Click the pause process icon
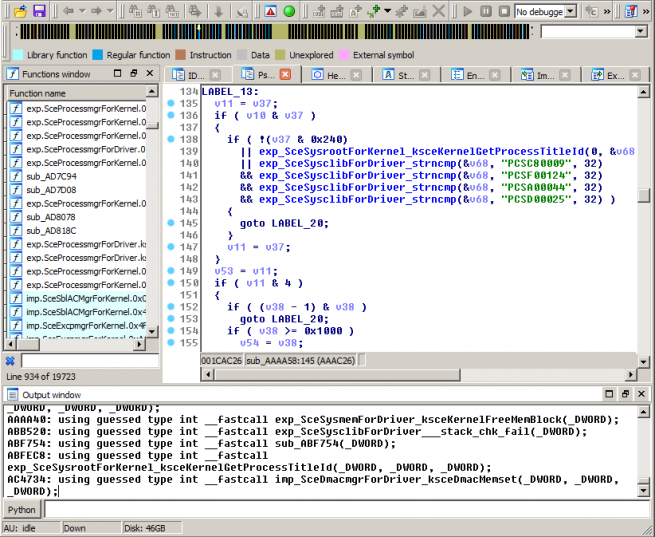The width and height of the screenshot is (655, 537). [485, 11]
